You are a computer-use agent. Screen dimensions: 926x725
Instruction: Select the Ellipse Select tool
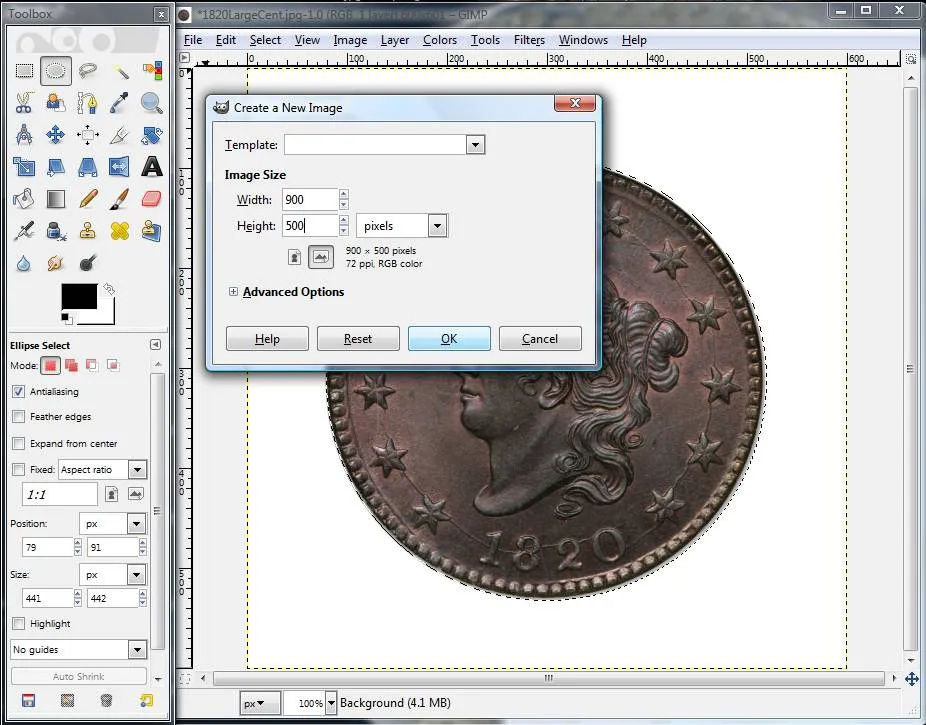(56, 71)
